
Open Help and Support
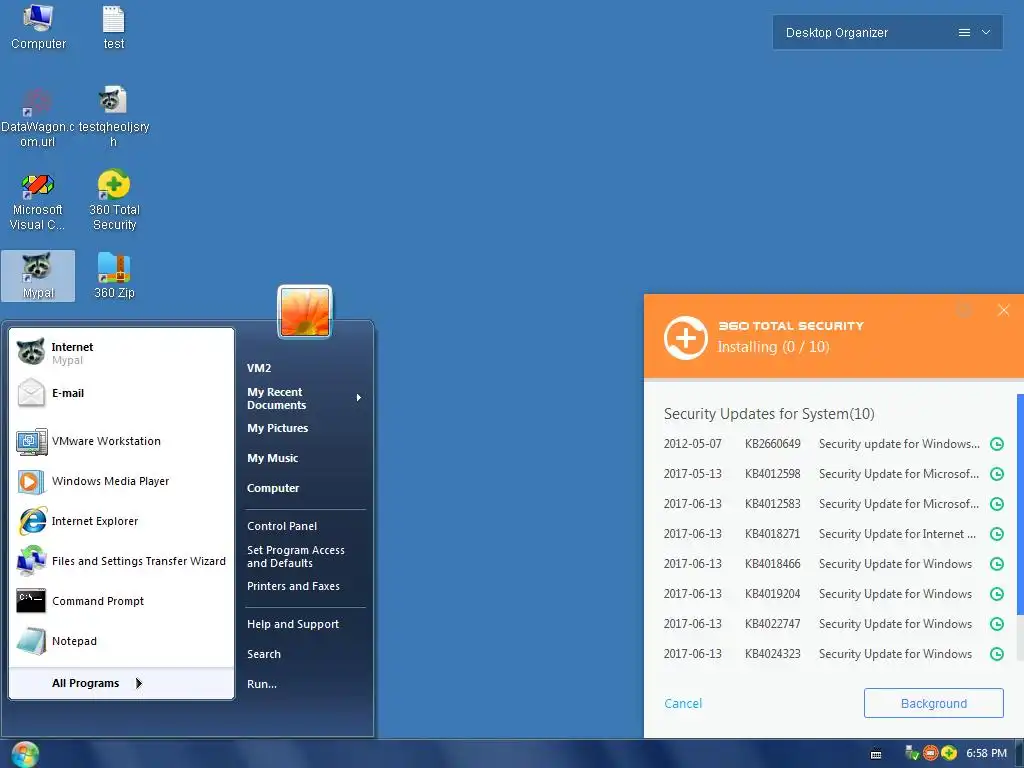click(x=293, y=624)
